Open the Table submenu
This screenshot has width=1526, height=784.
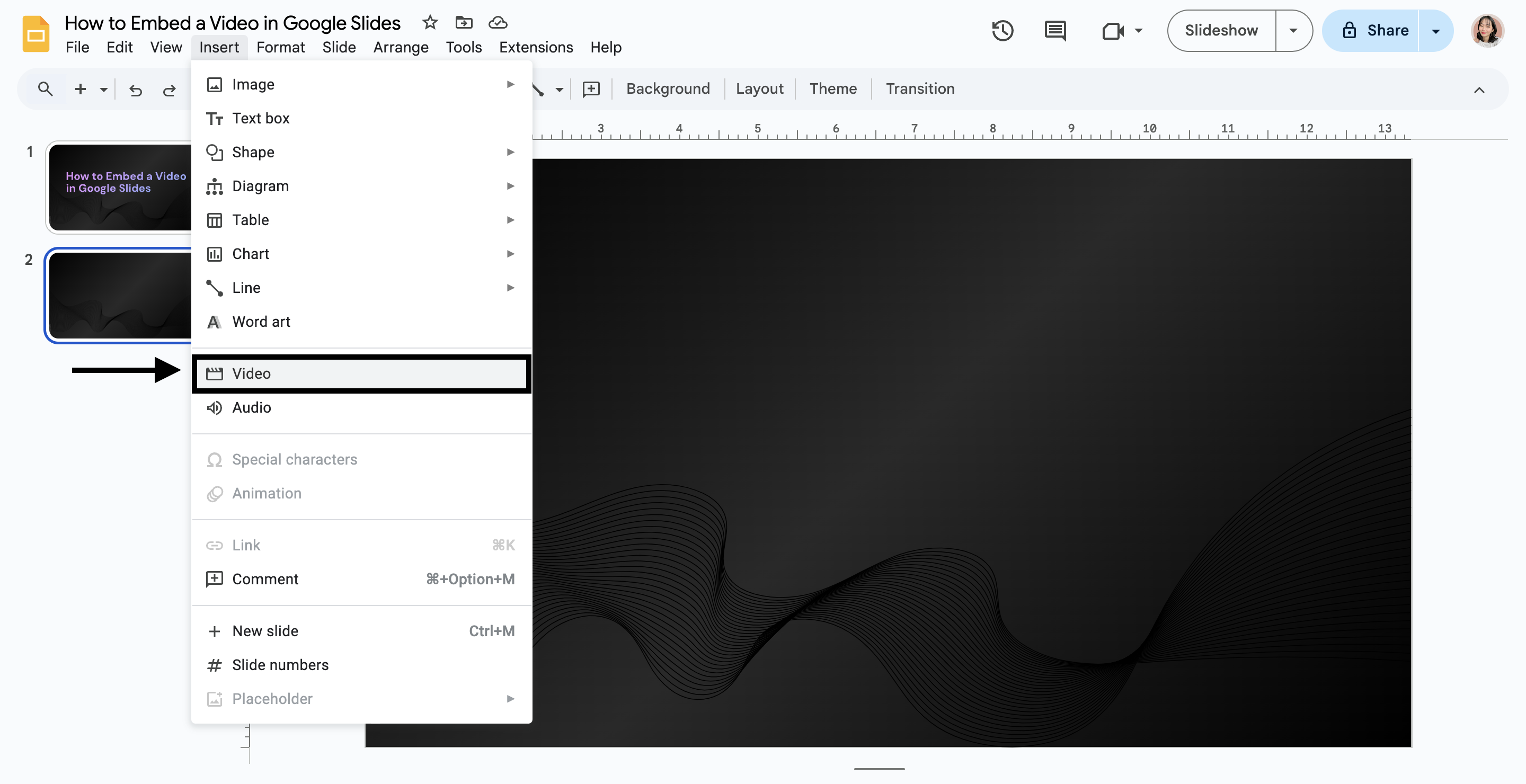(361, 220)
